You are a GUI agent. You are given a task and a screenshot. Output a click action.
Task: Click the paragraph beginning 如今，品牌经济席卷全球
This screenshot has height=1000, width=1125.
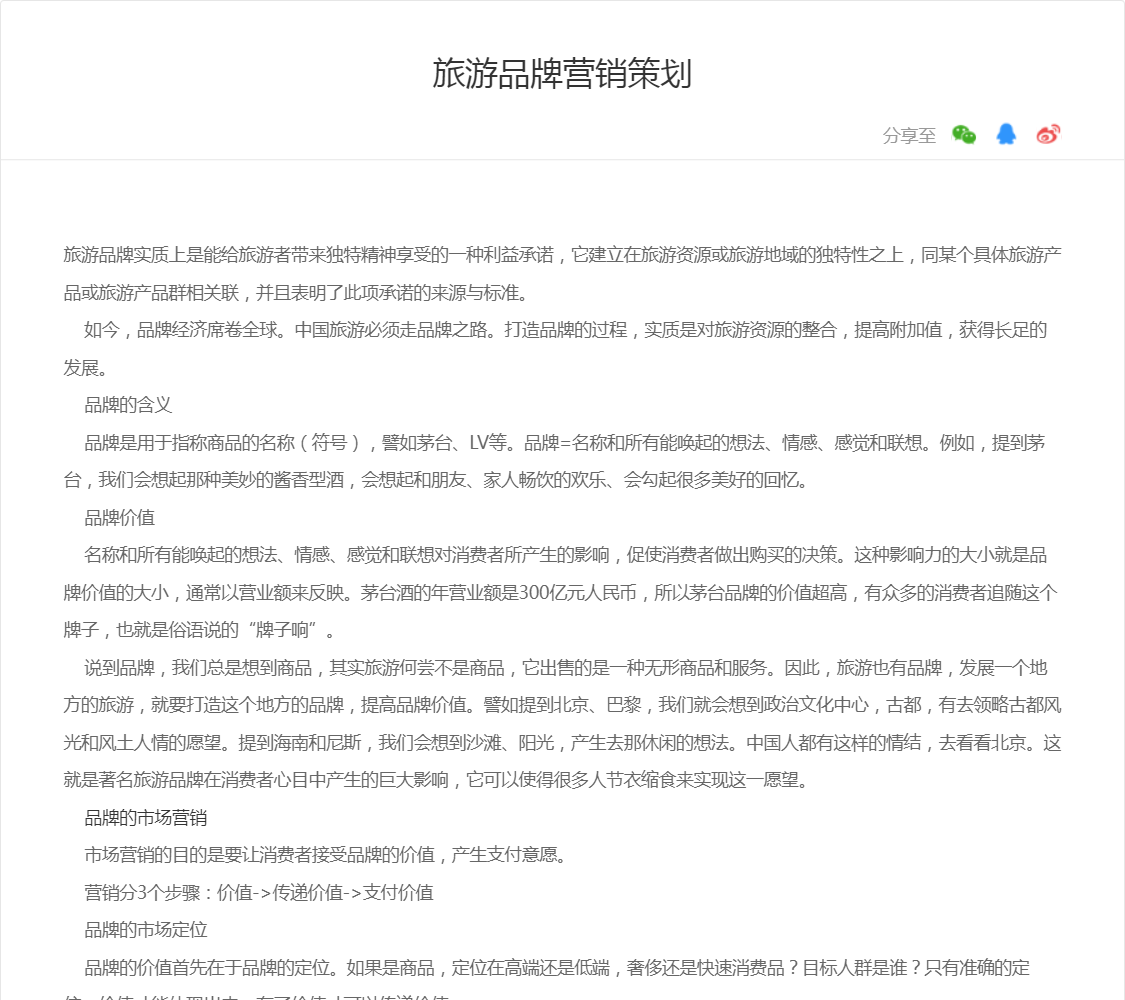coord(562,330)
